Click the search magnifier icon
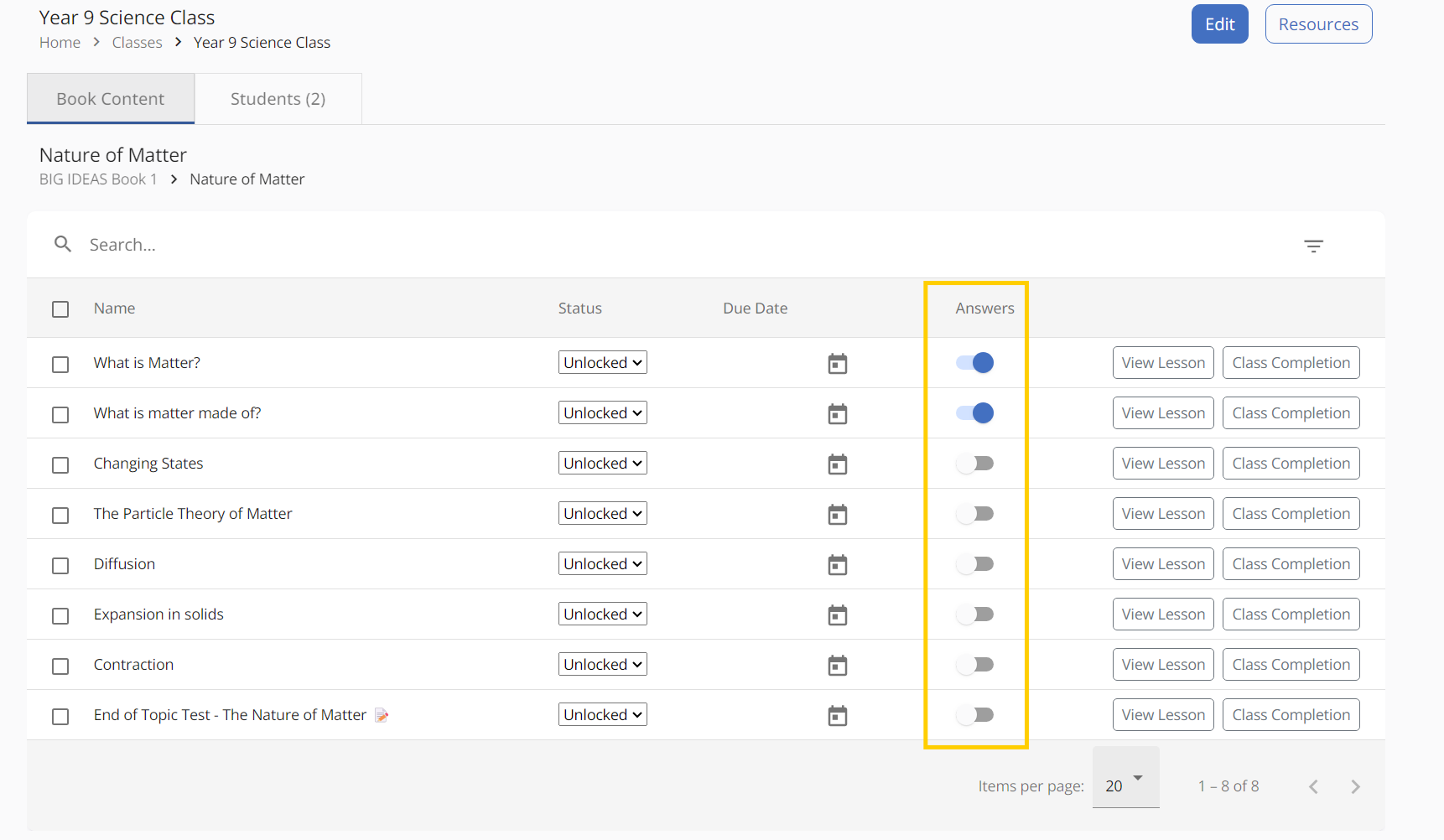This screenshot has width=1444, height=840. pyautogui.click(x=63, y=244)
